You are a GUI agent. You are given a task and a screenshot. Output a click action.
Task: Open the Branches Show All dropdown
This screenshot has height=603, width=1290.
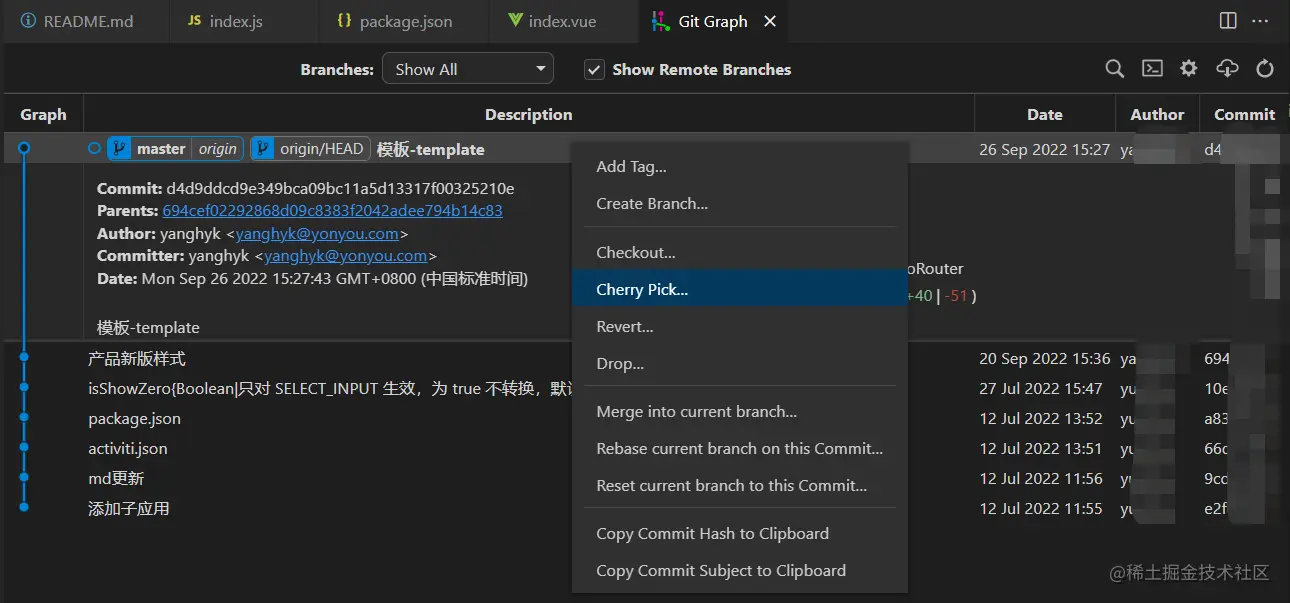[x=468, y=69]
